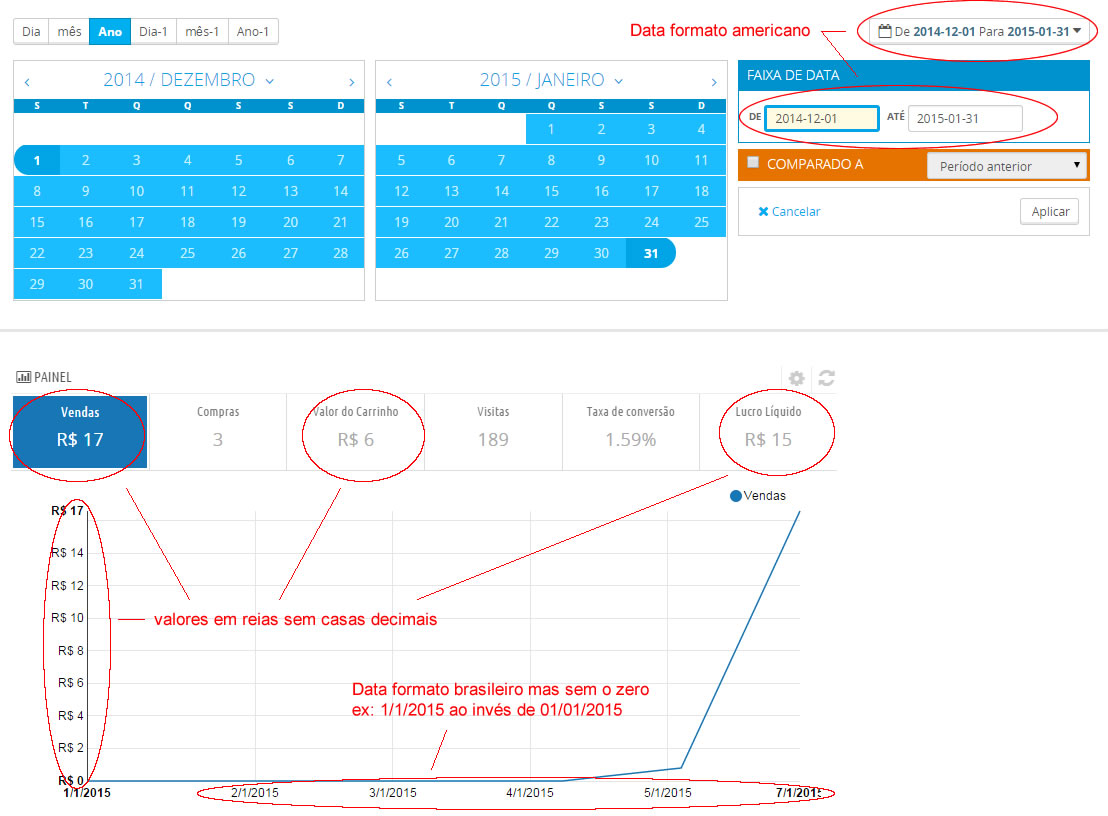This screenshot has height=816, width=1108.
Task: Open the panel settings gear icon
Action: [x=796, y=379]
